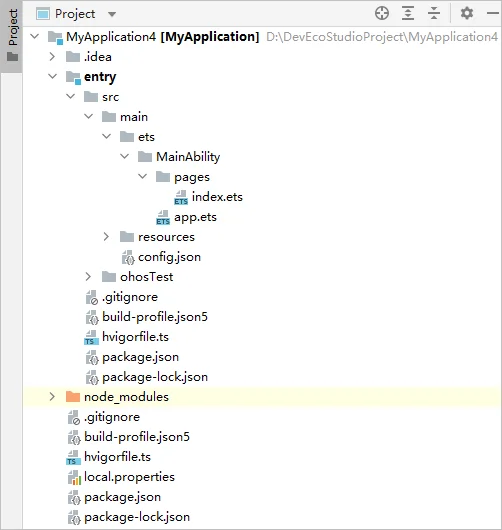502x530 pixels.
Task: Expand the node_modules folder
Action: coord(52,396)
